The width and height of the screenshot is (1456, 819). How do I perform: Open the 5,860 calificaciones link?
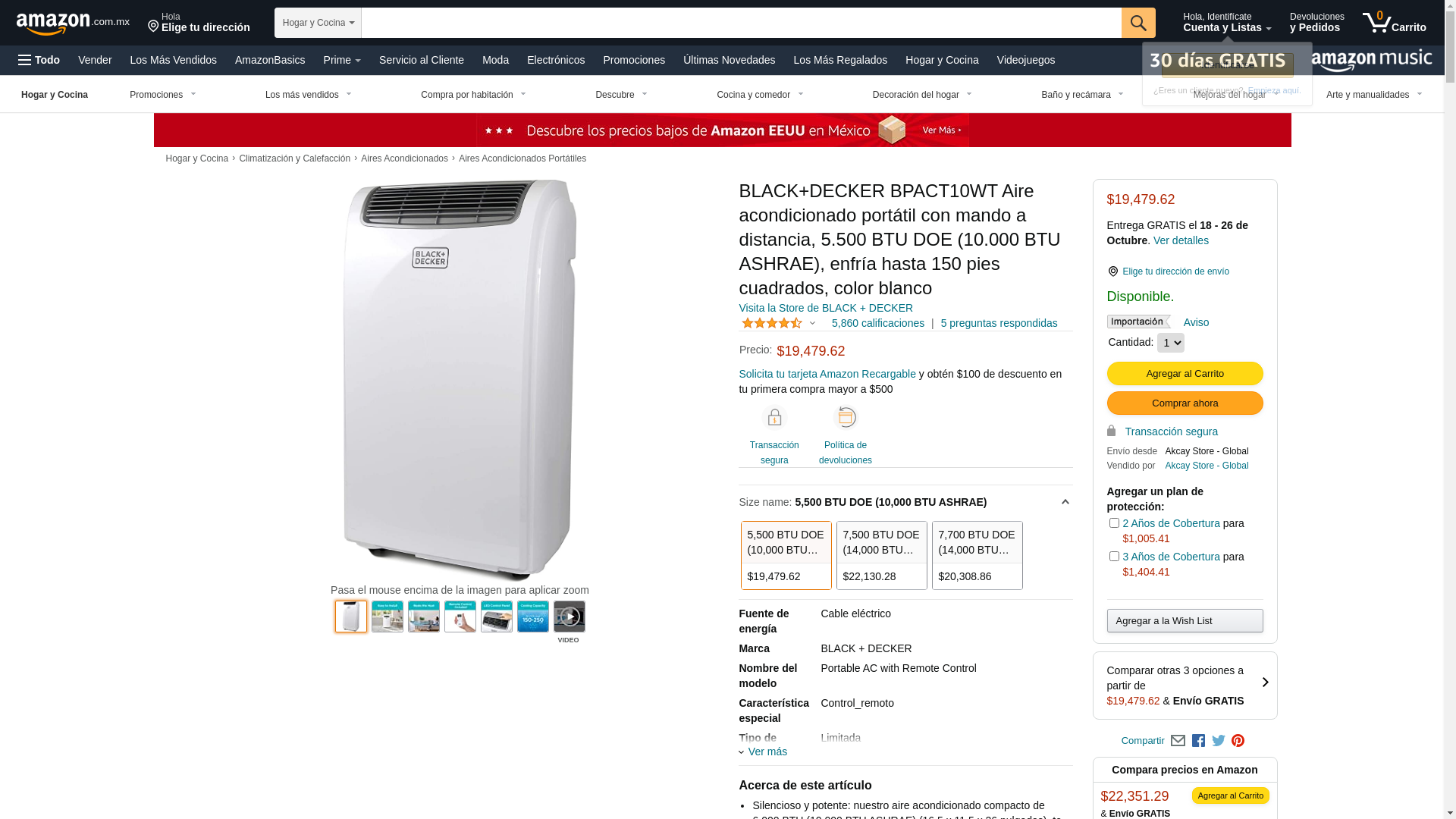(x=877, y=323)
